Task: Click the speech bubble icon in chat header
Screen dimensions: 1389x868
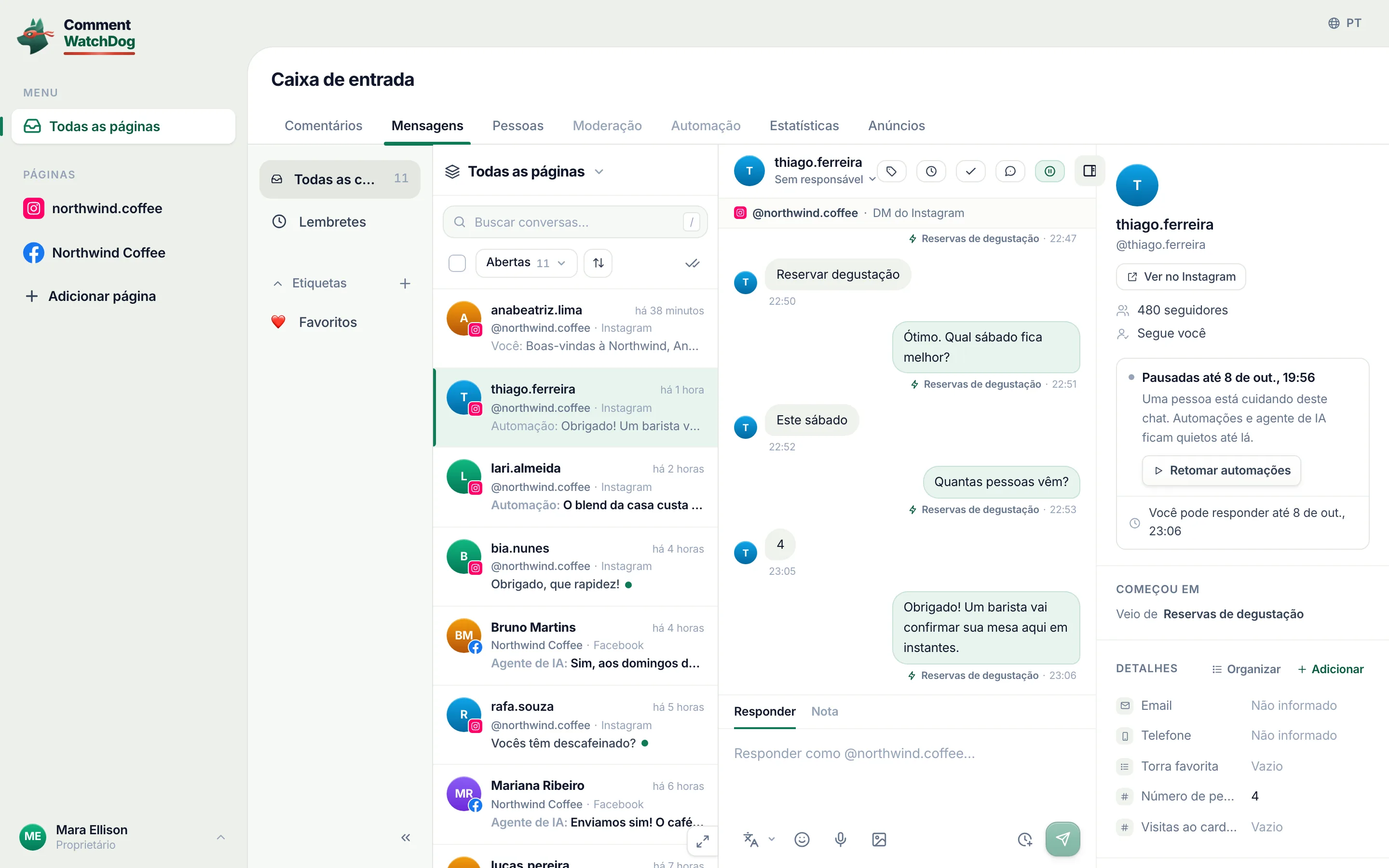Action: pos(1010,171)
